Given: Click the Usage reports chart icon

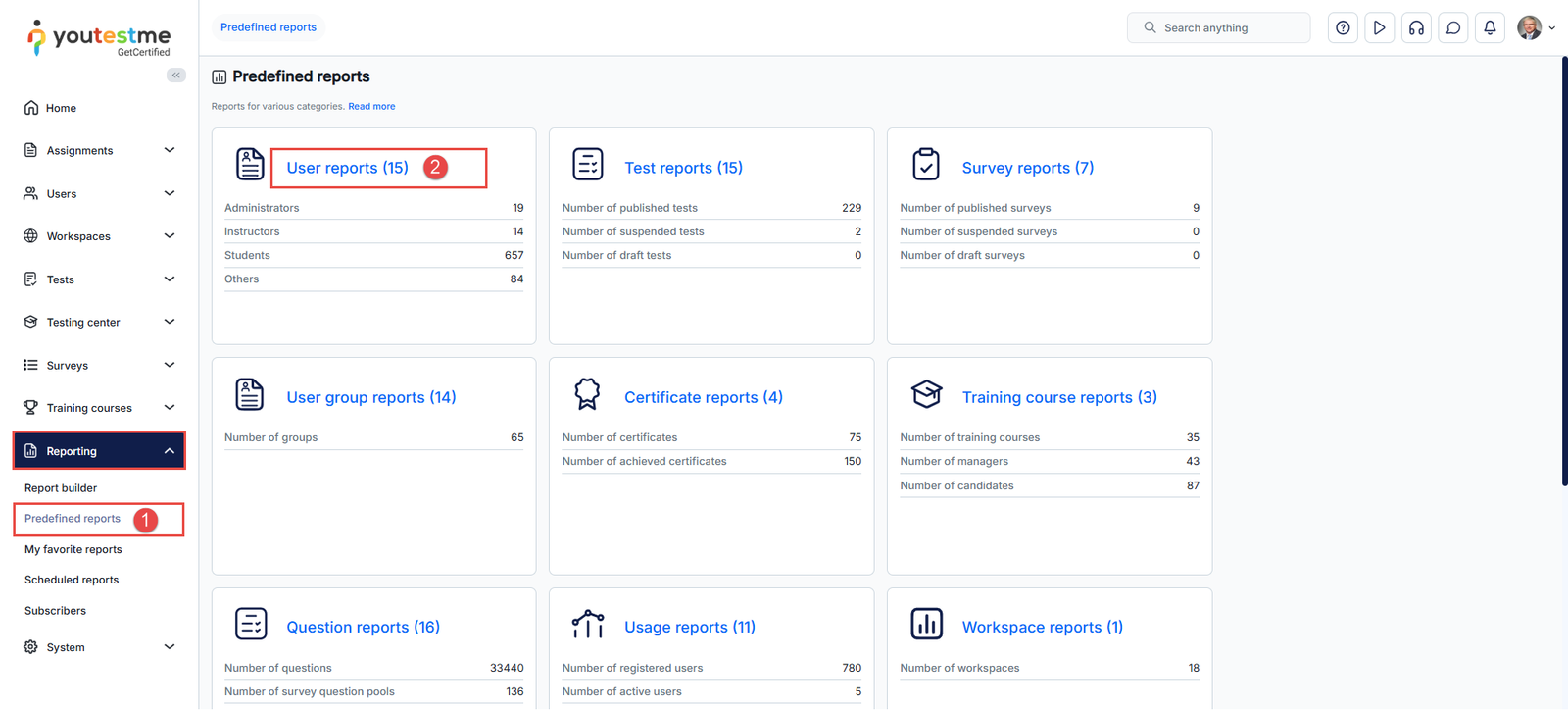Looking at the screenshot, I should [588, 625].
